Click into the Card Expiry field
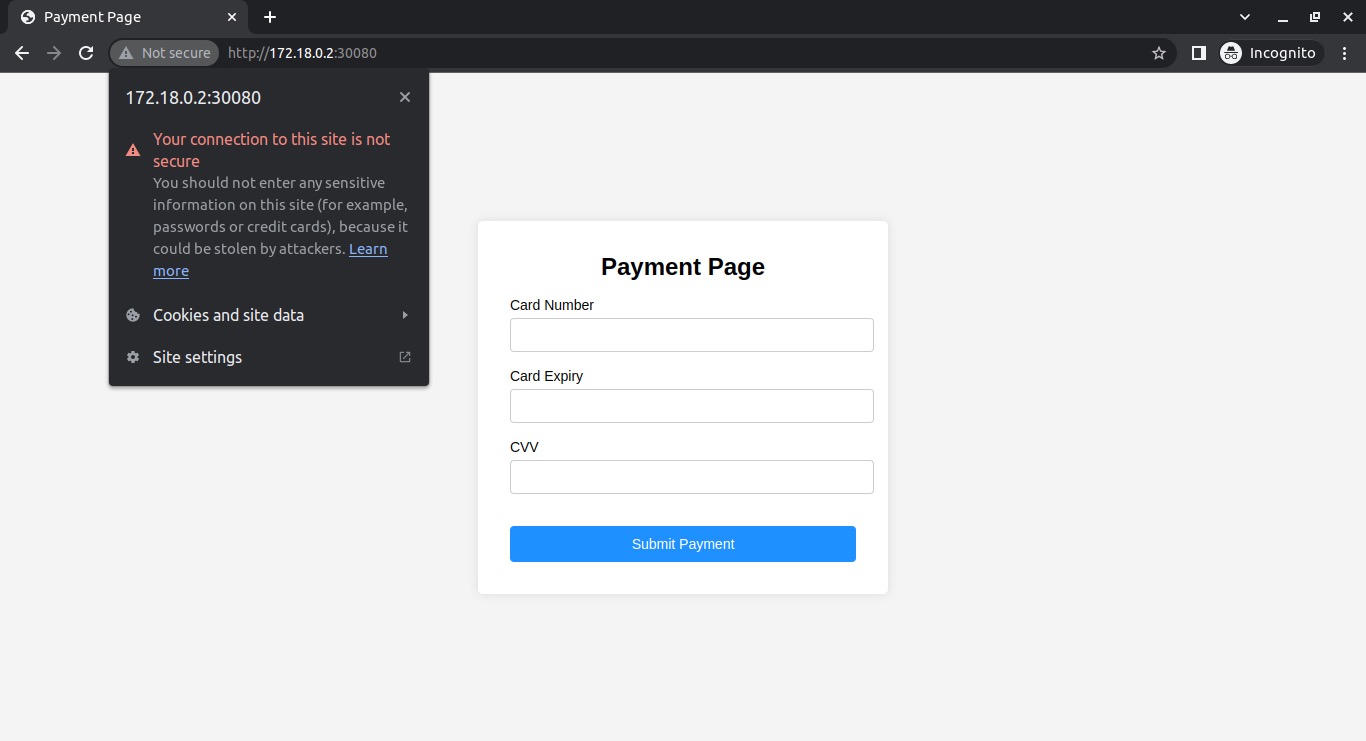This screenshot has width=1366, height=741. tap(692, 406)
